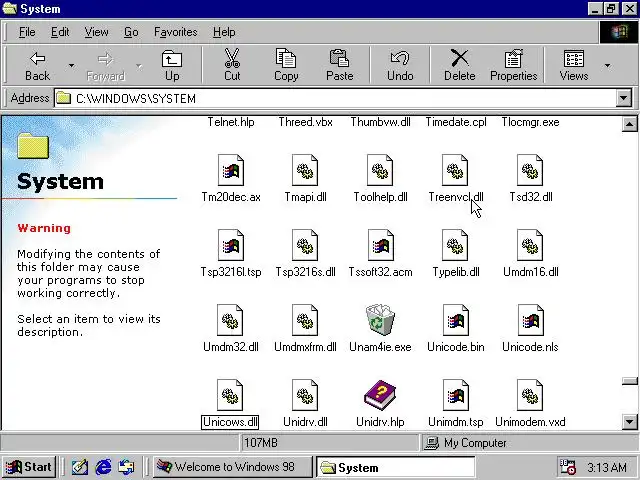The image size is (640, 480).
Task: Delete the selected item with Delete
Action: (x=460, y=65)
